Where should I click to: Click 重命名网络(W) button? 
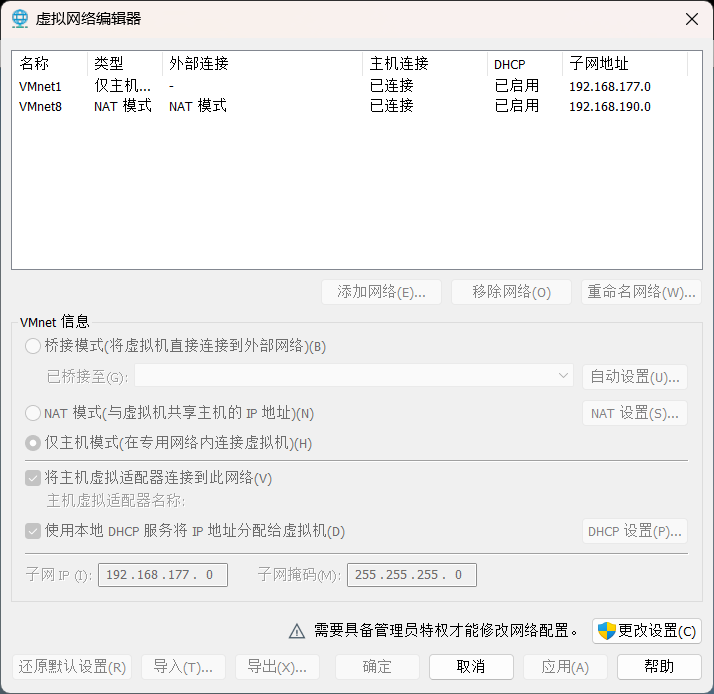pos(641,292)
